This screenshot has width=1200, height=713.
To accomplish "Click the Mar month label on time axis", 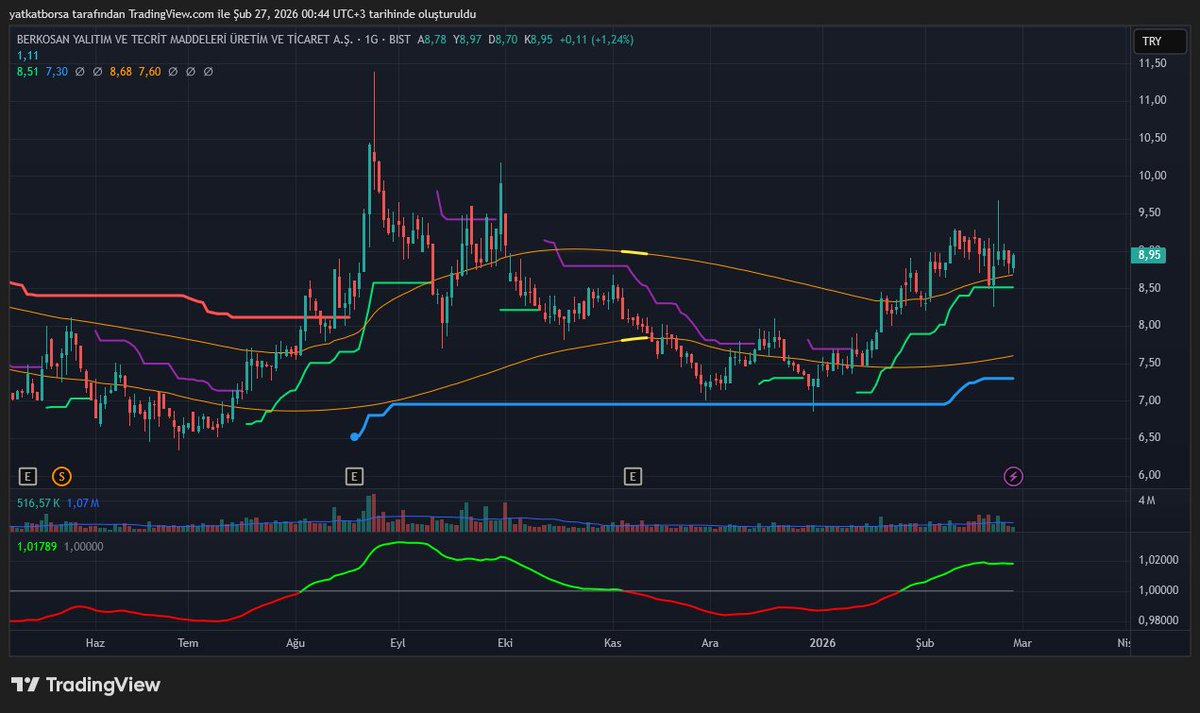I will (1021, 643).
